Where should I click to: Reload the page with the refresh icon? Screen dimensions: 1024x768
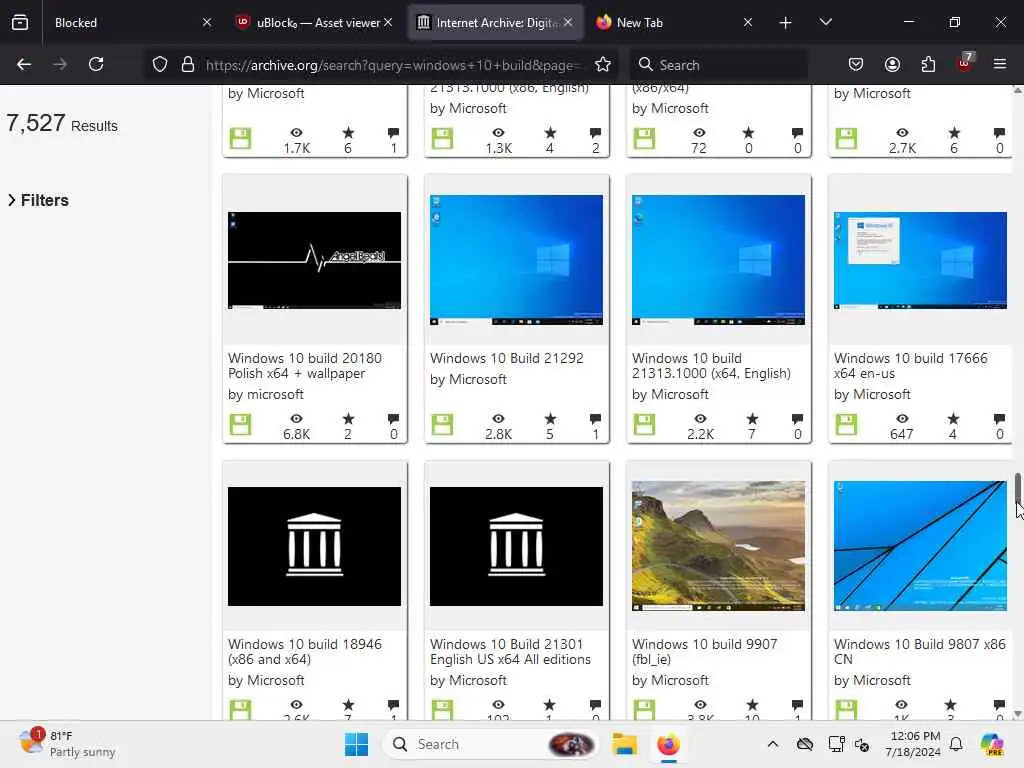pyautogui.click(x=96, y=64)
